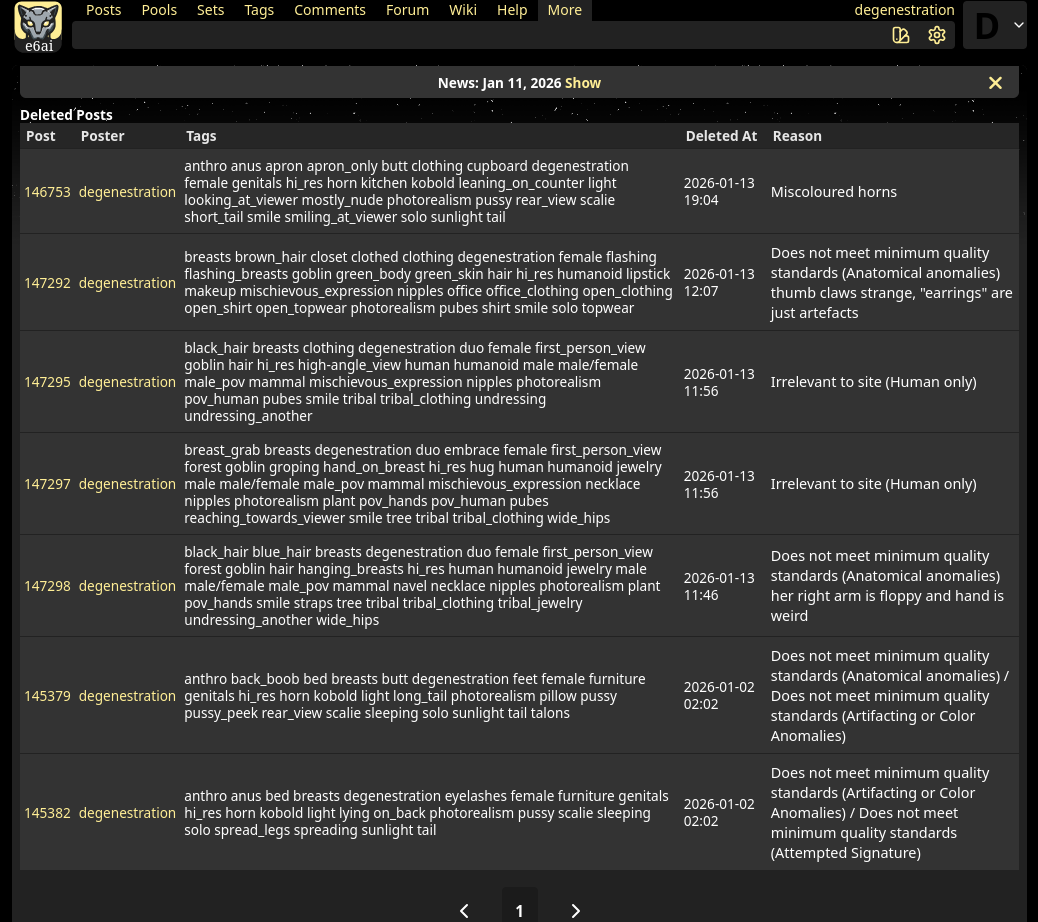Open the Help menu
Image resolution: width=1038 pixels, height=922 pixels.
(x=512, y=10)
